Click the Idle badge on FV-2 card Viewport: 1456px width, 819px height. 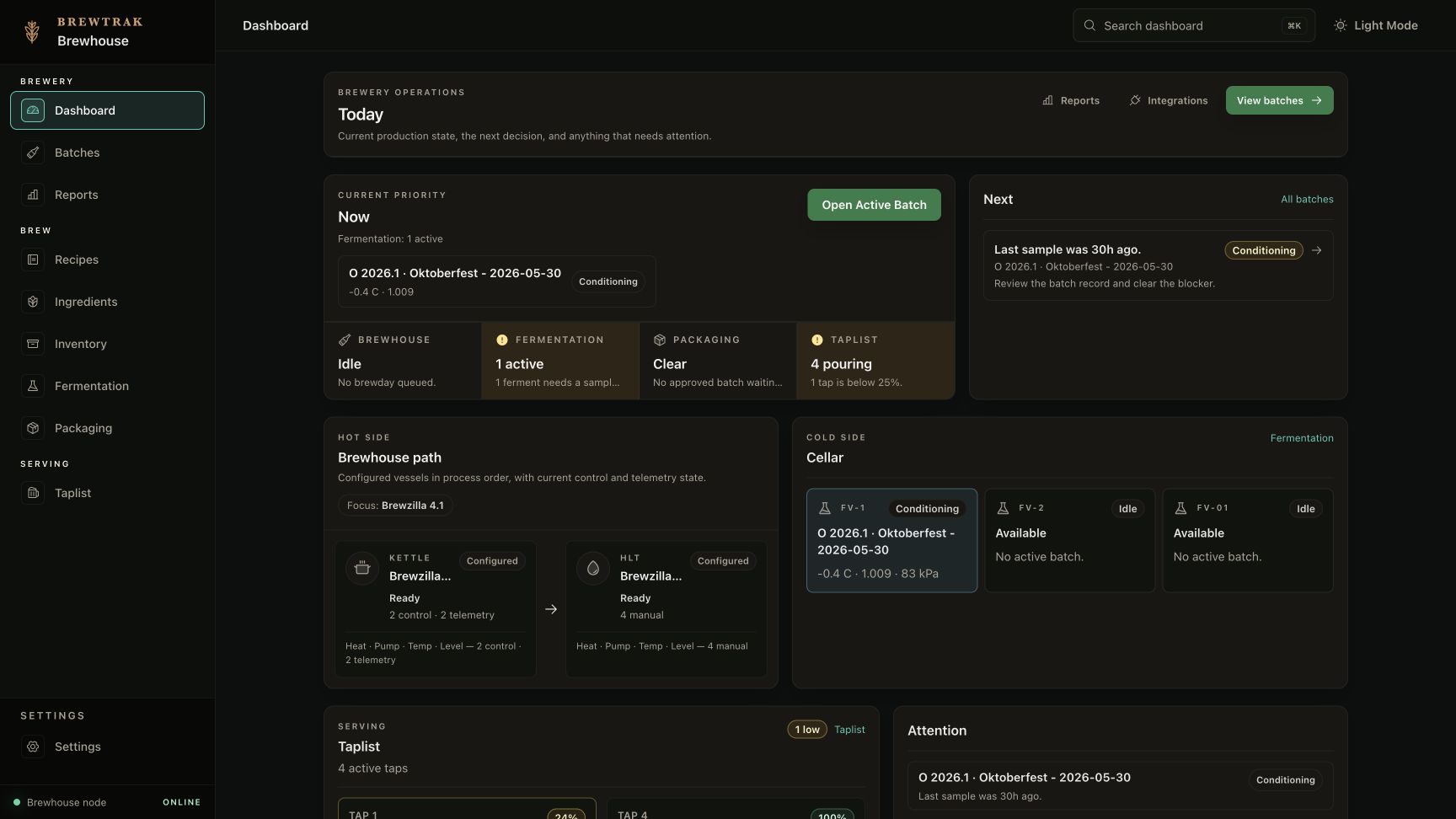click(x=1127, y=509)
